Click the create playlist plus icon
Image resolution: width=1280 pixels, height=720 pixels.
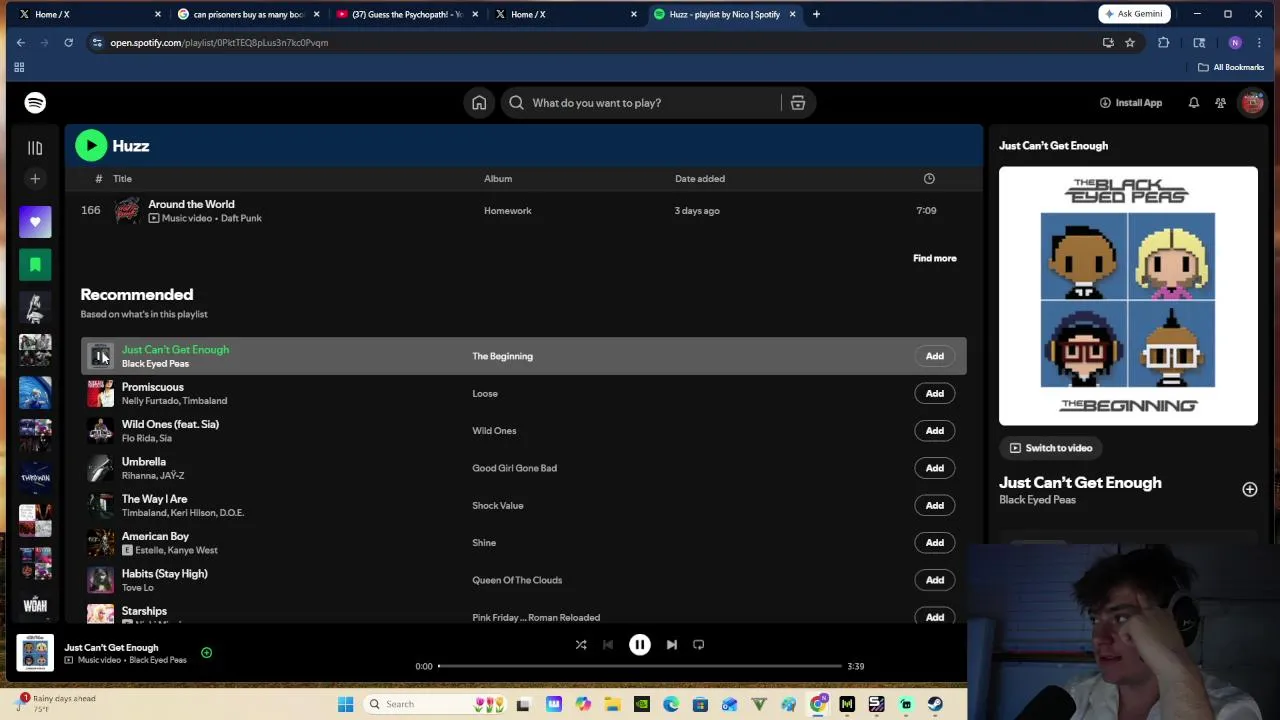pyautogui.click(x=35, y=179)
